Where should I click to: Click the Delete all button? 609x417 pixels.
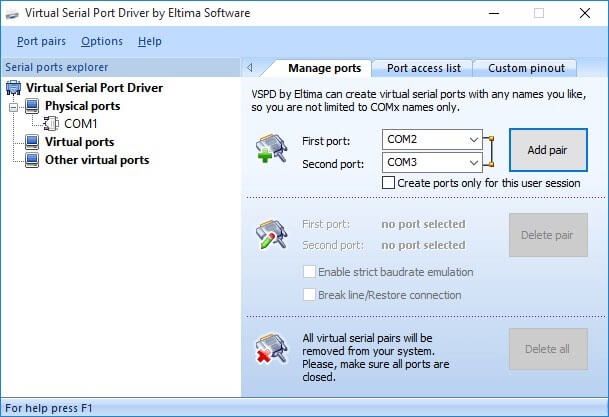pyautogui.click(x=548, y=349)
